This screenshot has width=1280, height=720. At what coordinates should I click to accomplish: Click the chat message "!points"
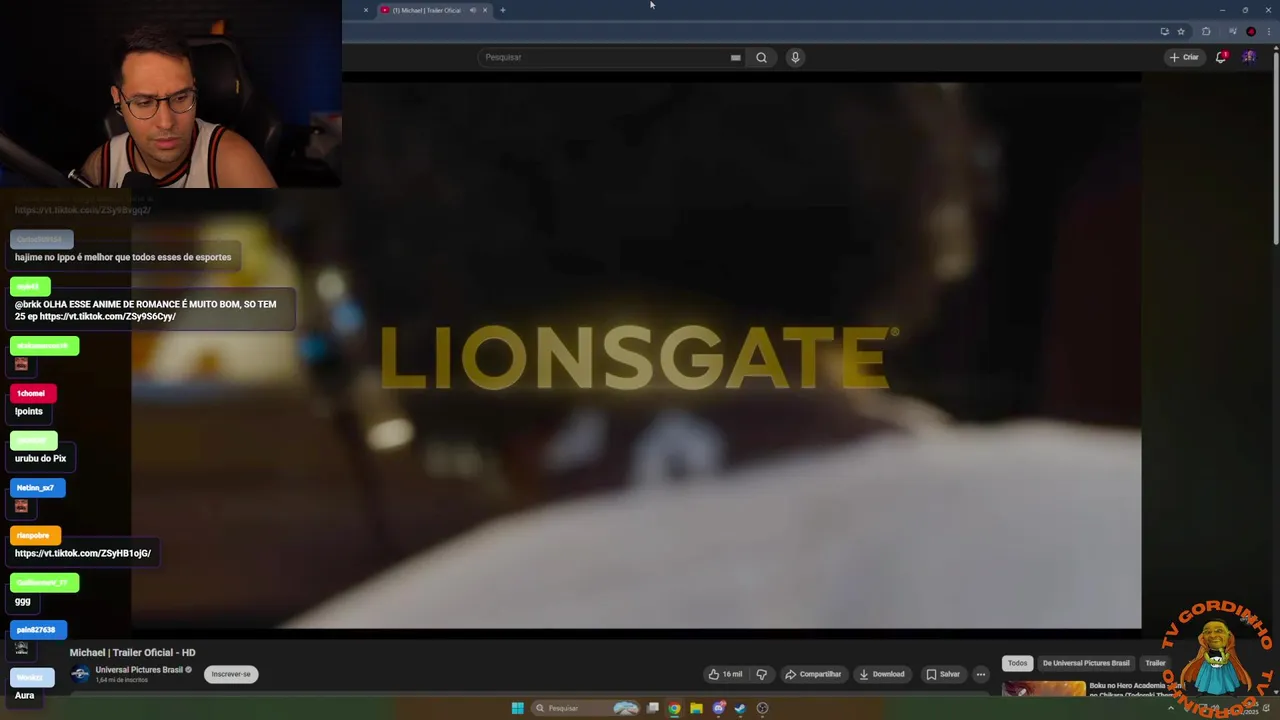click(x=29, y=411)
